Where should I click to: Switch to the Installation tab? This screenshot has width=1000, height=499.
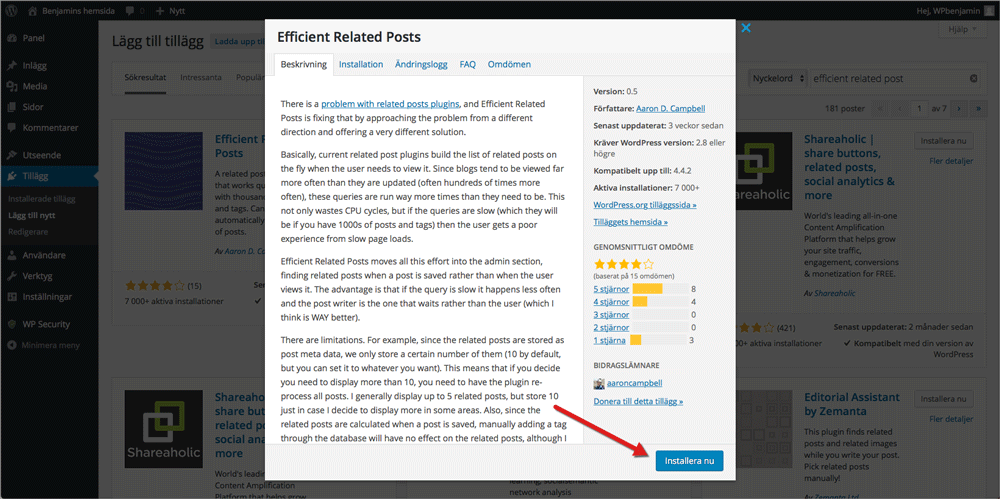360,64
